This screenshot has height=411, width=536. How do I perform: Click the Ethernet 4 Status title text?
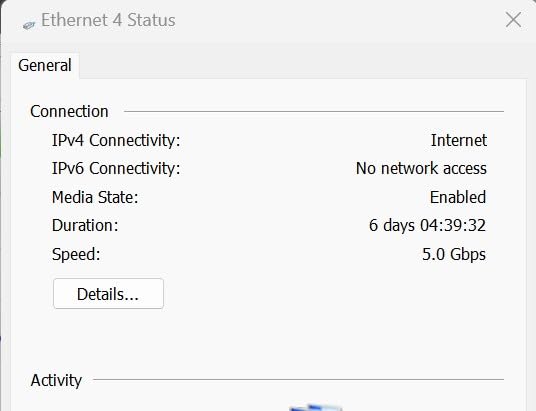(x=108, y=20)
